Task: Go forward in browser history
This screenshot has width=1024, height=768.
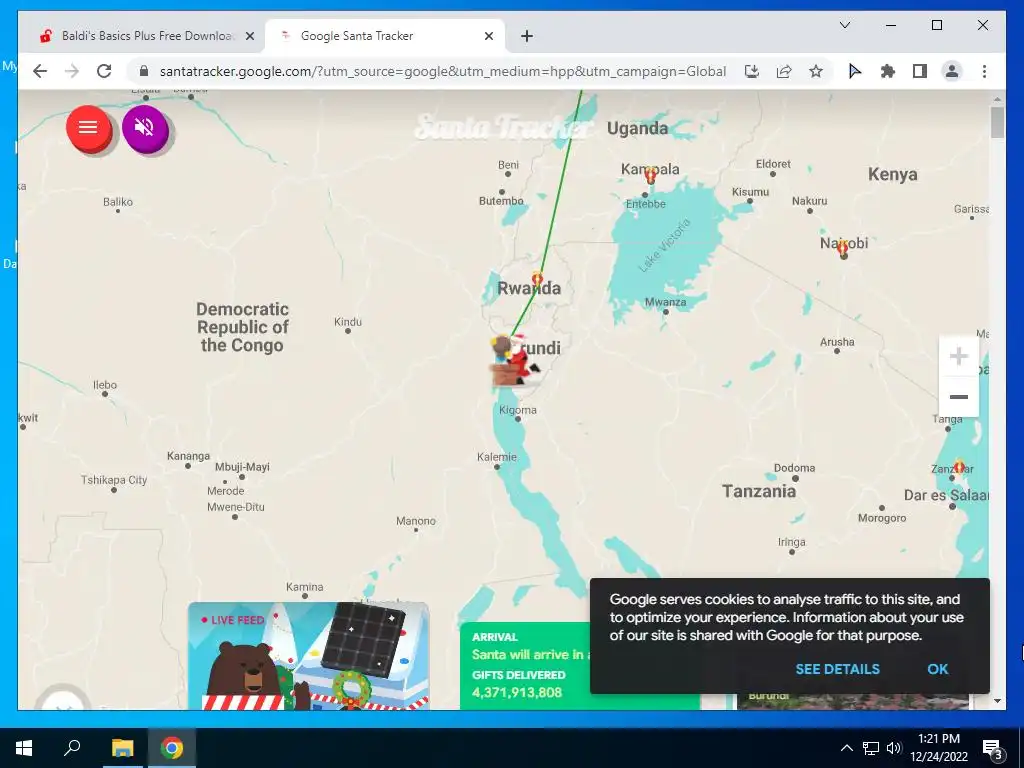Action: 72,71
